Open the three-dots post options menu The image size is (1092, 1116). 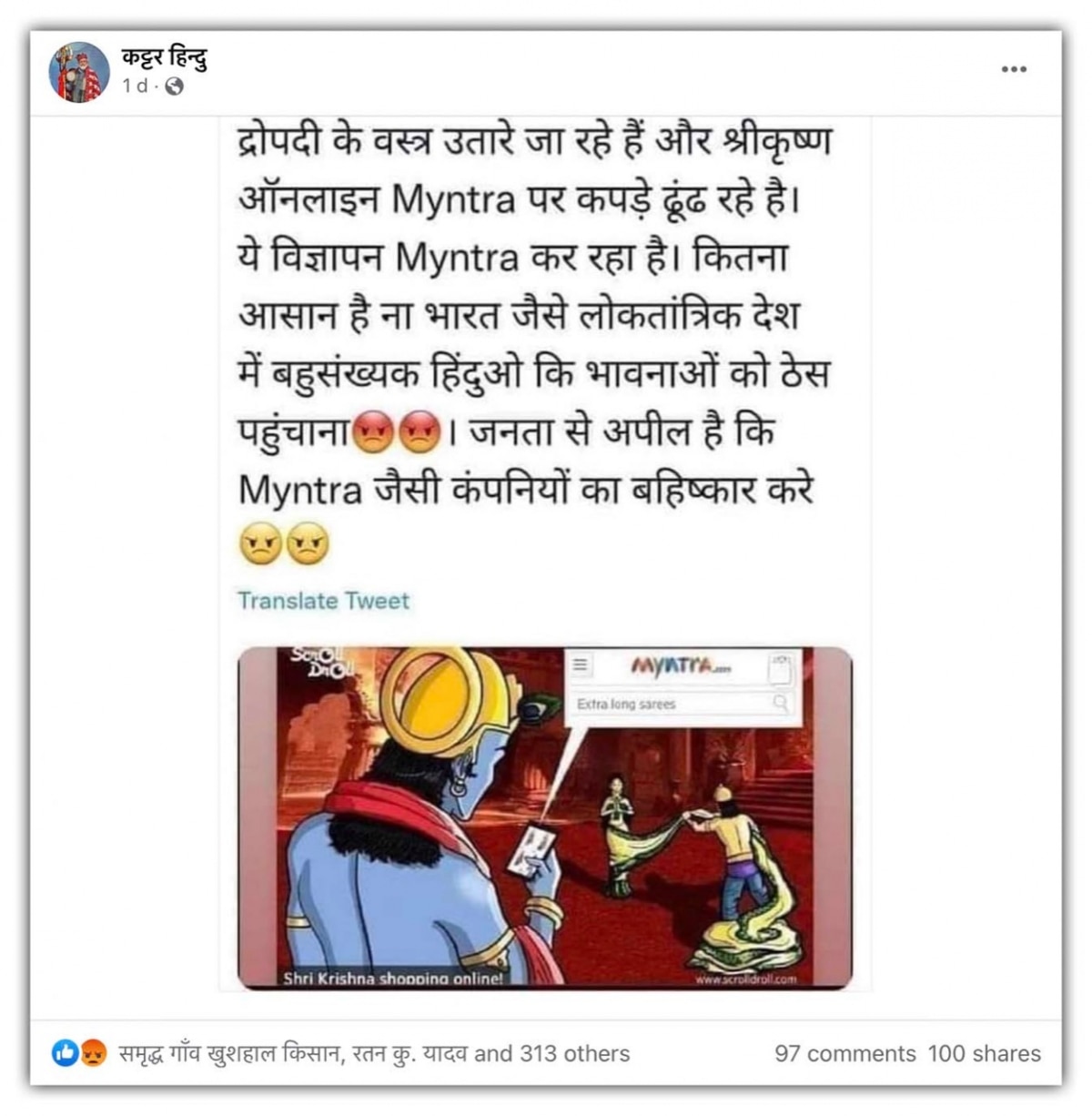pos(1014,69)
